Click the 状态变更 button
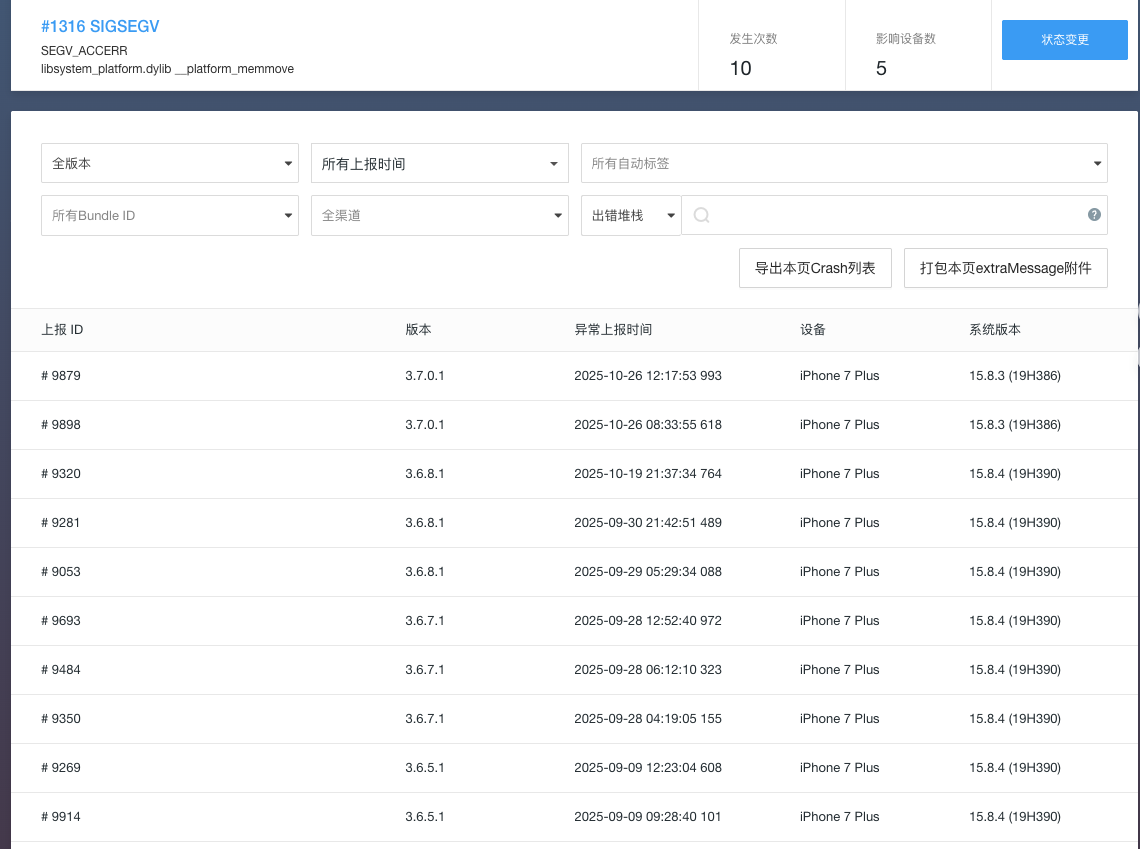The width and height of the screenshot is (1140, 849). pos(1064,40)
